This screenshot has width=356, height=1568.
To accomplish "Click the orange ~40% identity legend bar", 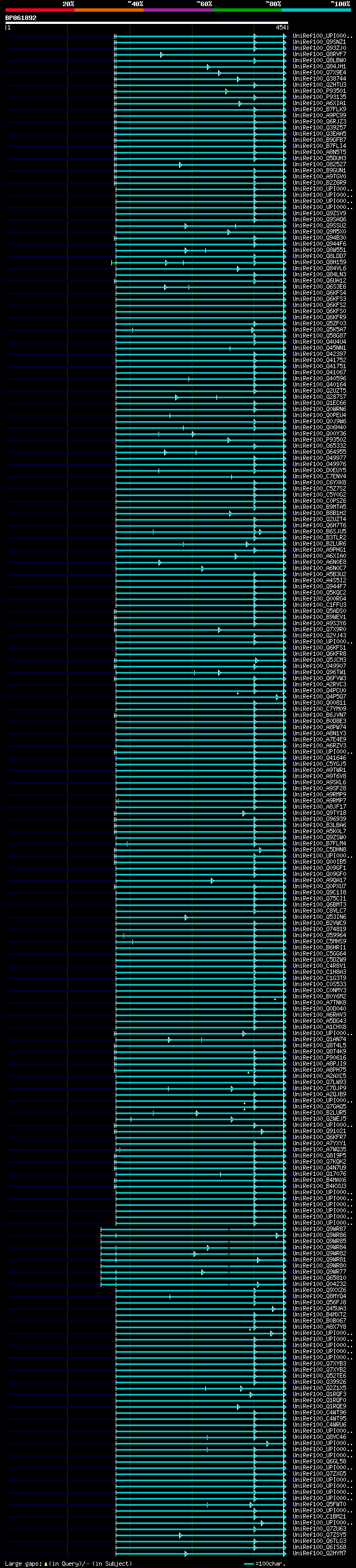I will [109, 10].
